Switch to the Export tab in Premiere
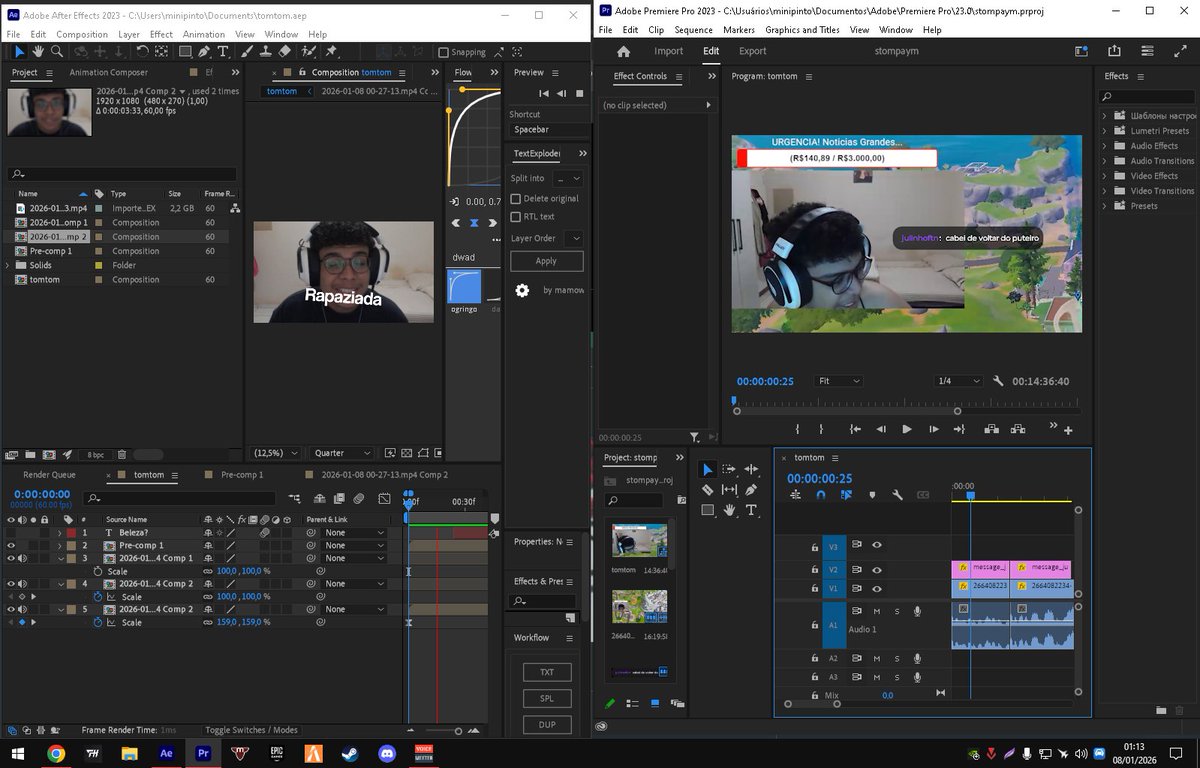 pos(752,51)
